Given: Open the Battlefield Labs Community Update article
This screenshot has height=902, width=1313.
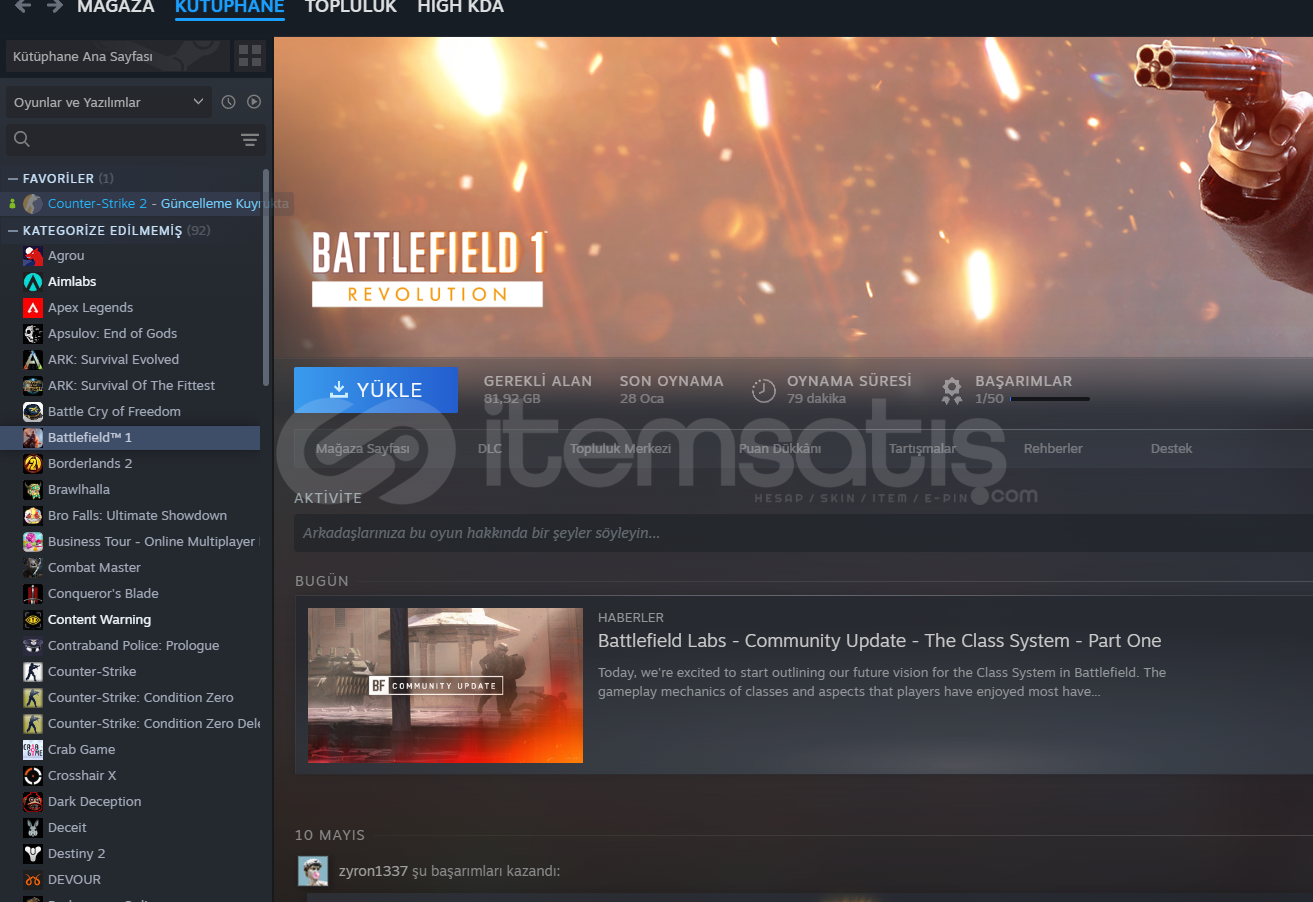Looking at the screenshot, I should (x=879, y=641).
